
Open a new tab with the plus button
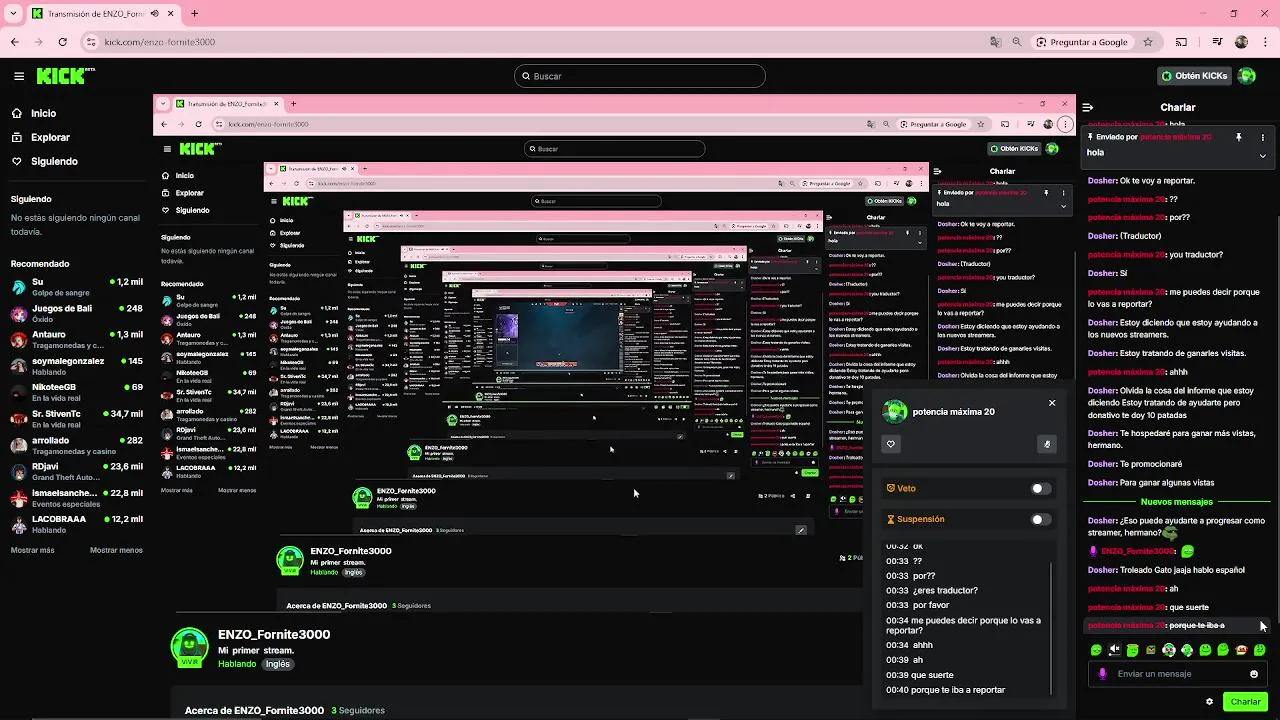194,14
